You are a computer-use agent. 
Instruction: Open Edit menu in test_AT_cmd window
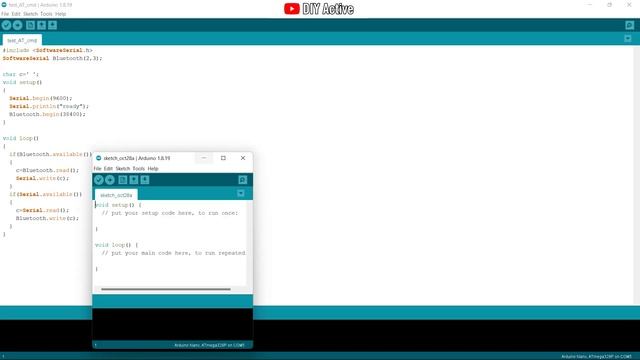(16, 14)
